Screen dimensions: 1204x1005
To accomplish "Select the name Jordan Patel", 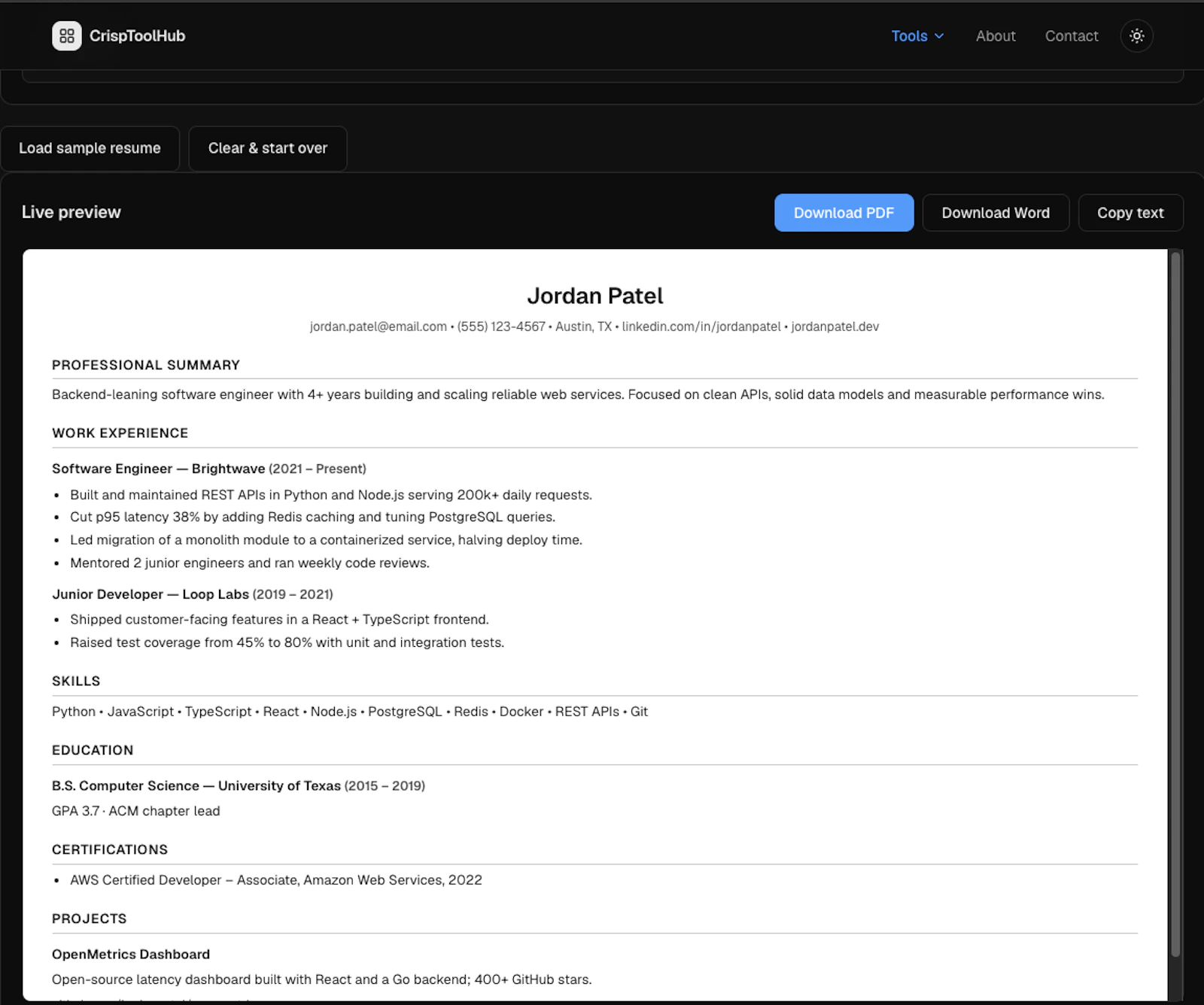I will (x=594, y=296).
